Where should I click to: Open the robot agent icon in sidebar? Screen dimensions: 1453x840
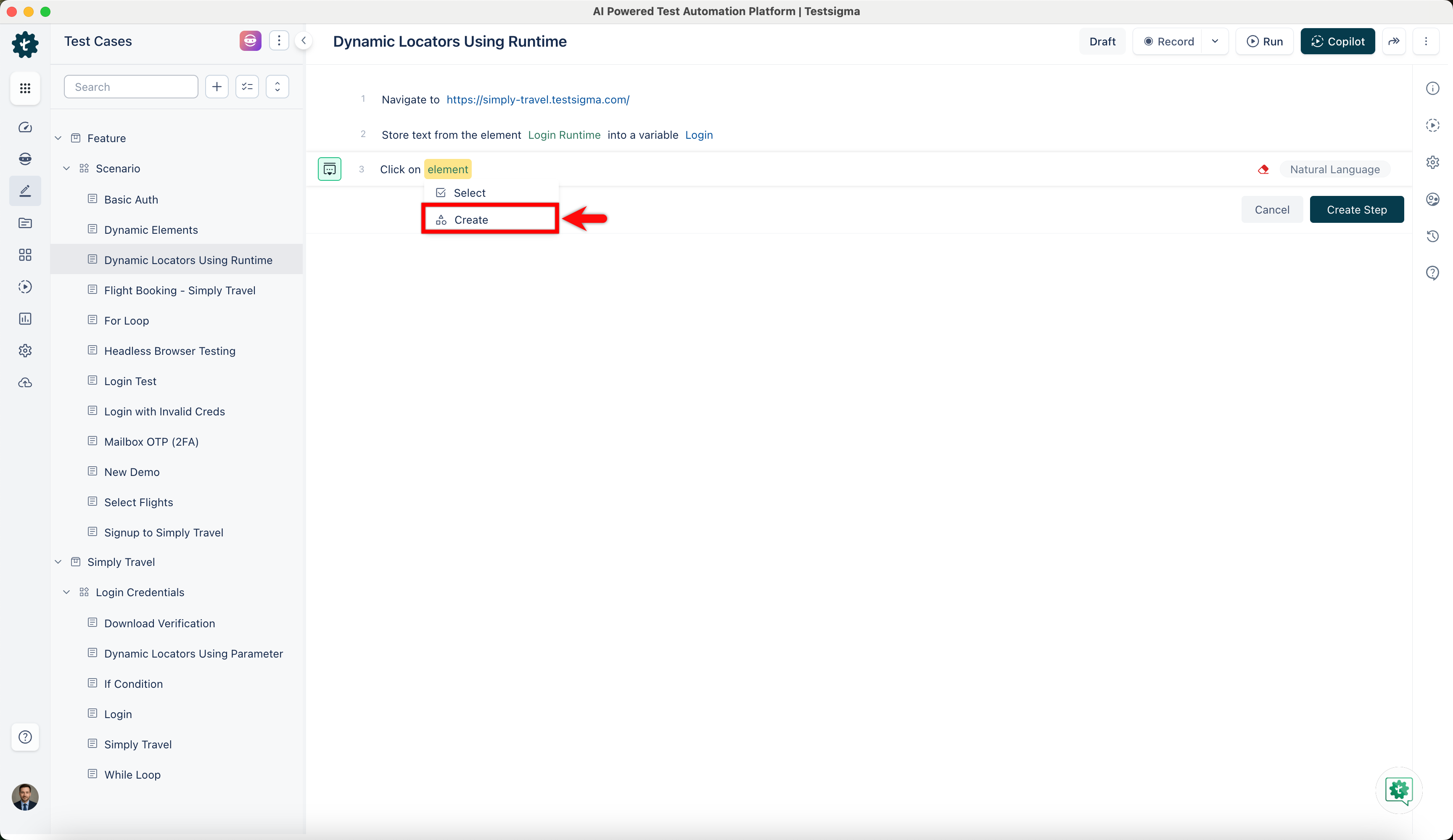click(x=25, y=159)
